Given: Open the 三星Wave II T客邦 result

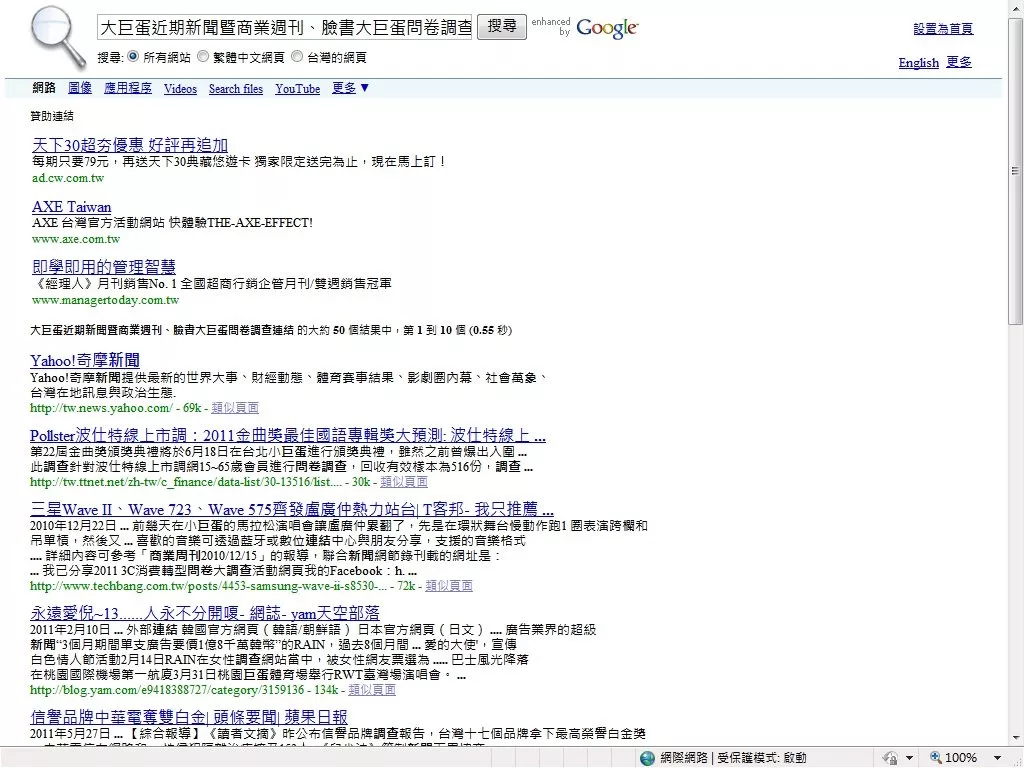Looking at the screenshot, I should coord(292,509).
